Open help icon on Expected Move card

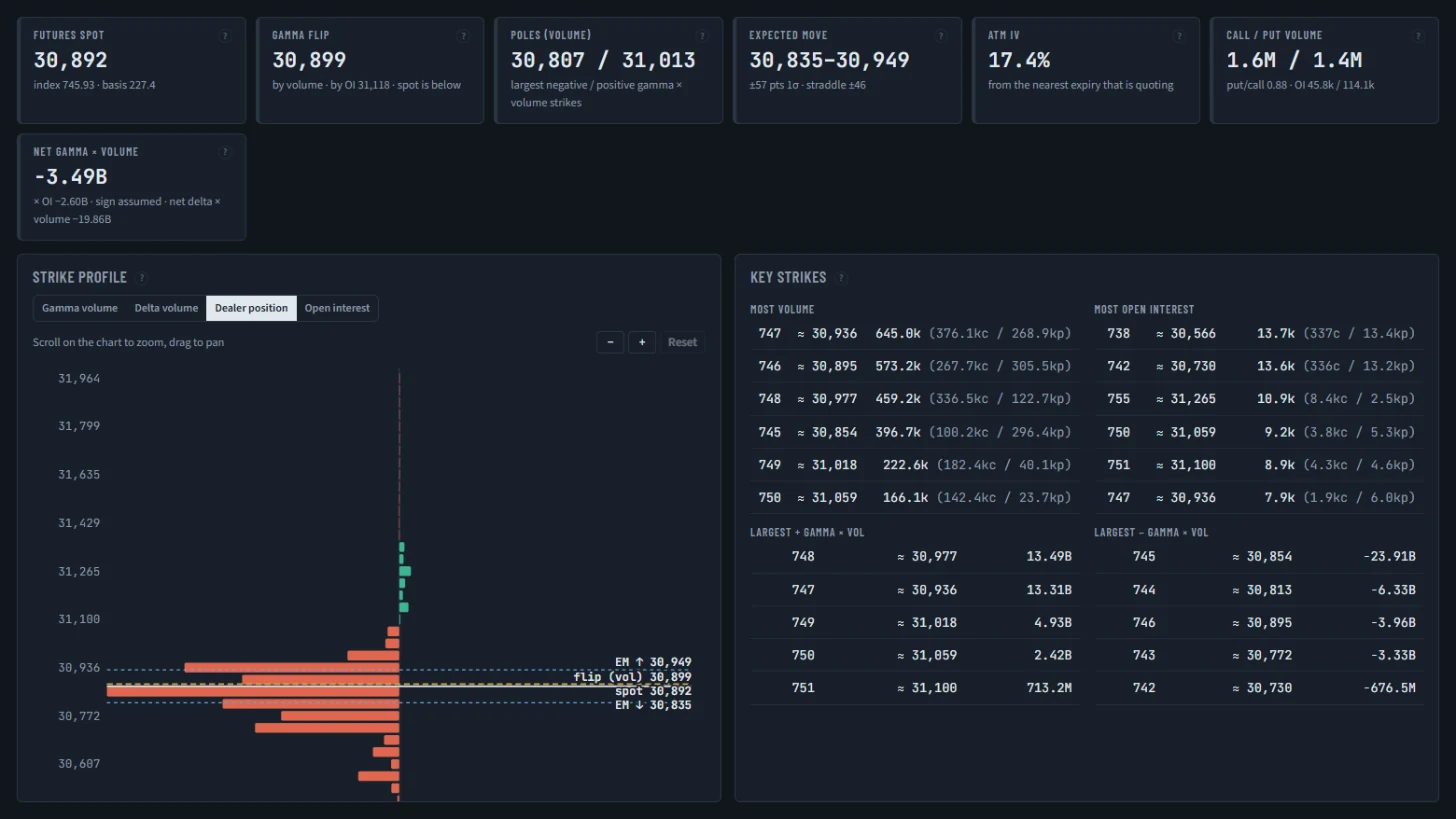941,36
